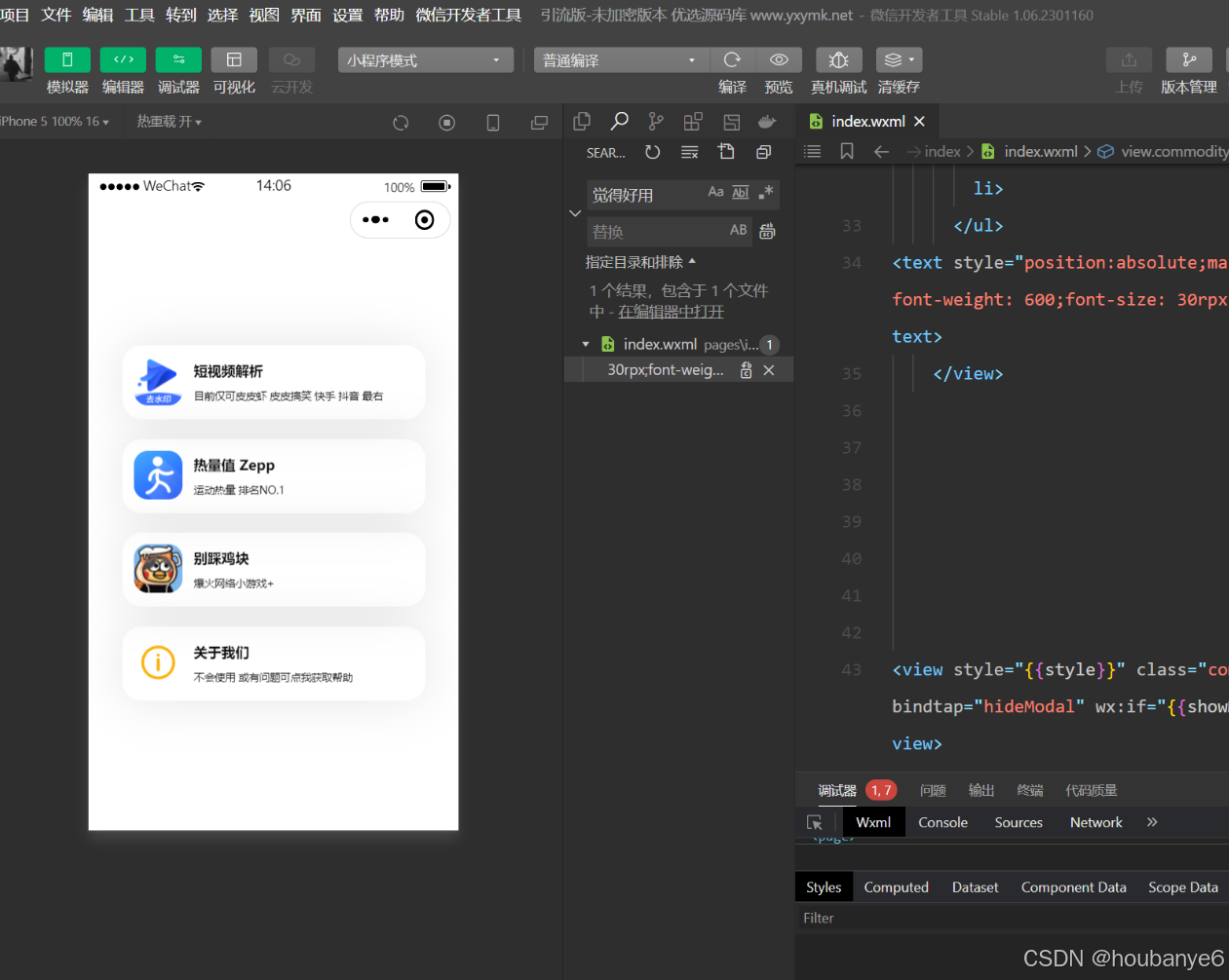1229x980 pixels.
Task: Clear the search results list
Action: [x=689, y=152]
